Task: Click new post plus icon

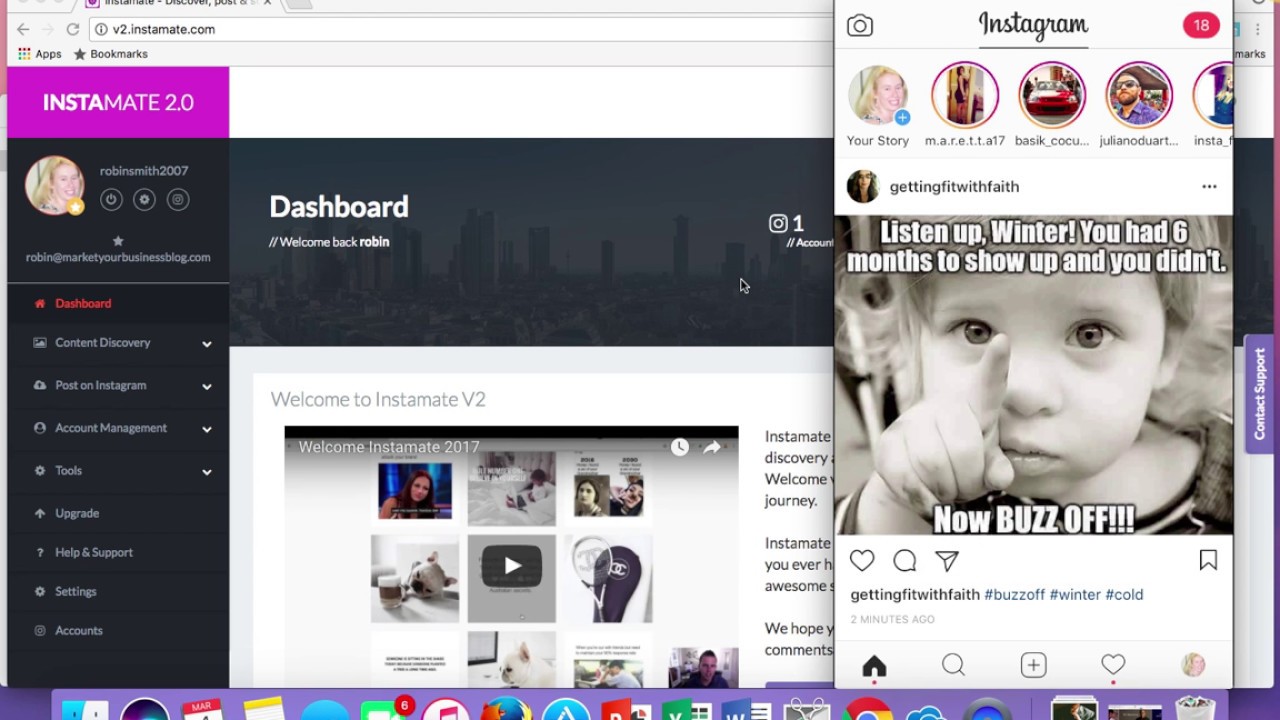Action: pyautogui.click(x=1033, y=665)
